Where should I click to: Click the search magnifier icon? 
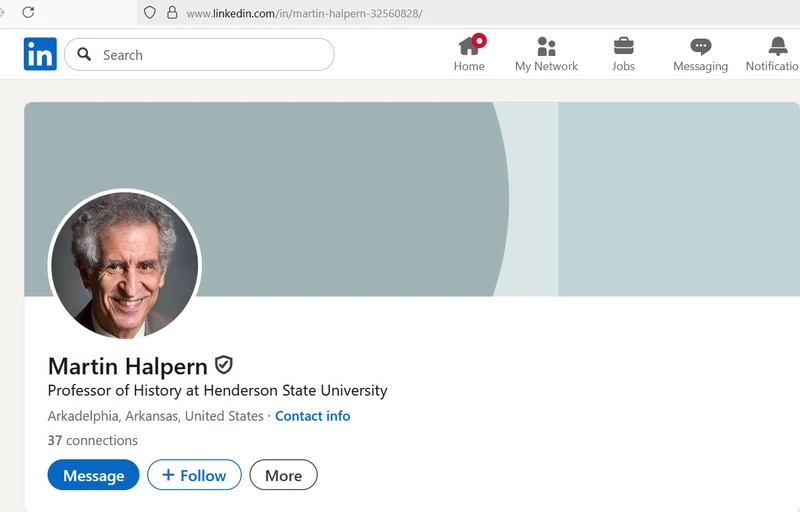pos(84,55)
